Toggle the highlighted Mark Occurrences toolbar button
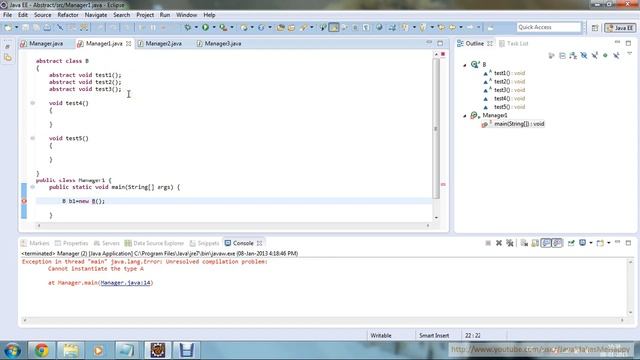Screen dimensions: 640x360 tap(334, 27)
